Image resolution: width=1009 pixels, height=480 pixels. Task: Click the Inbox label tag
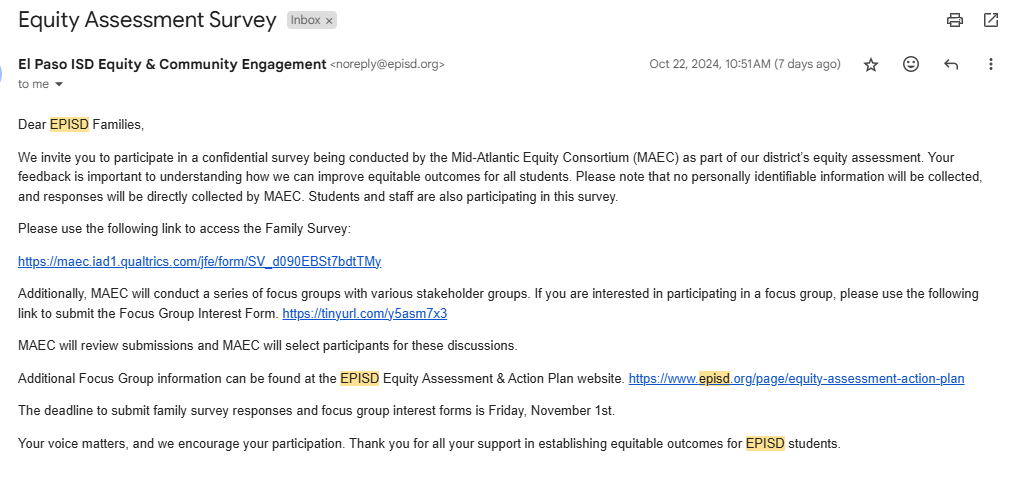[x=305, y=20]
